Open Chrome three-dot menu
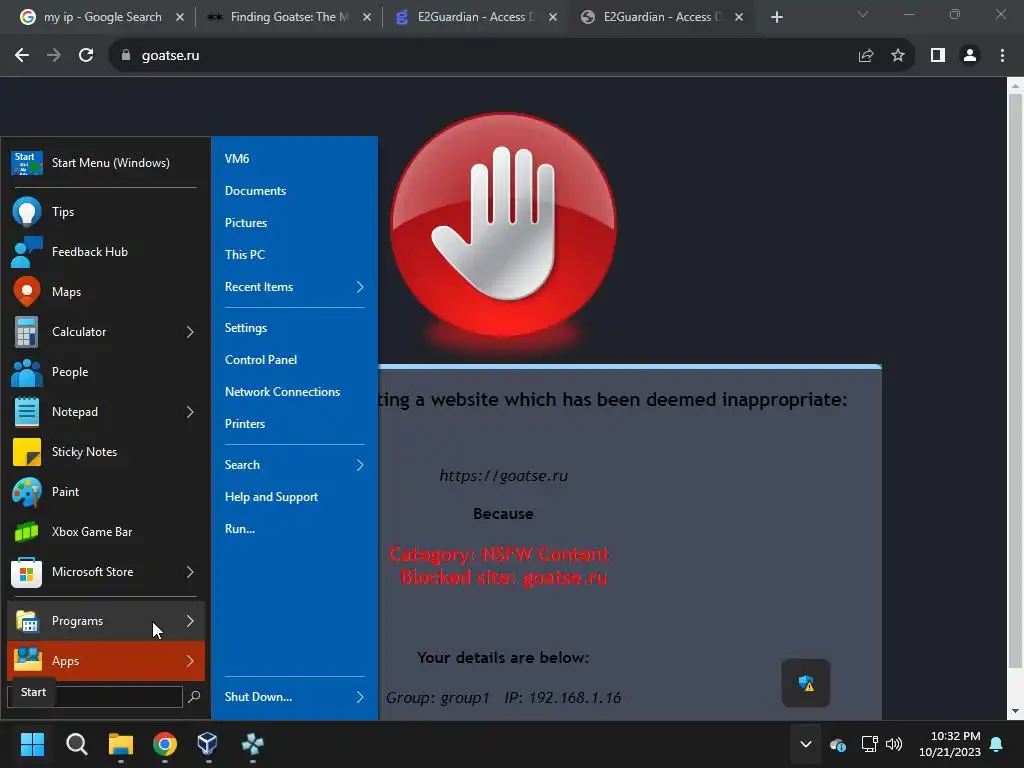The height and width of the screenshot is (768, 1024). (x=1002, y=56)
